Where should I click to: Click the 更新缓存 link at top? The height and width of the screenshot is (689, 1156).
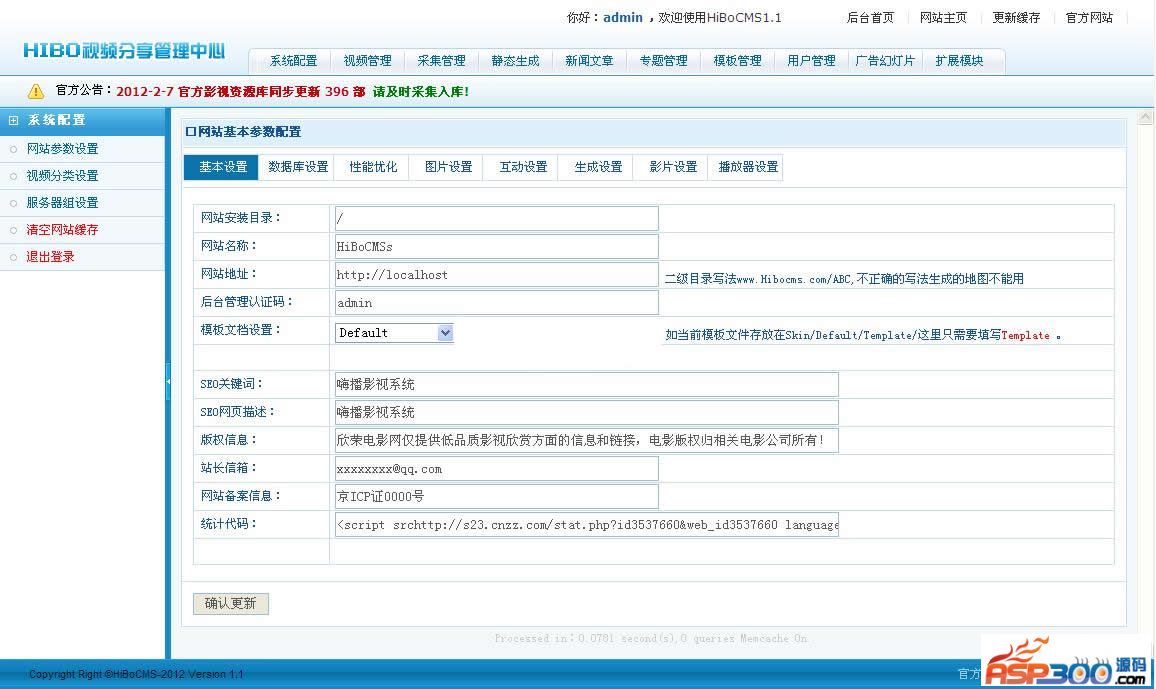(1016, 18)
